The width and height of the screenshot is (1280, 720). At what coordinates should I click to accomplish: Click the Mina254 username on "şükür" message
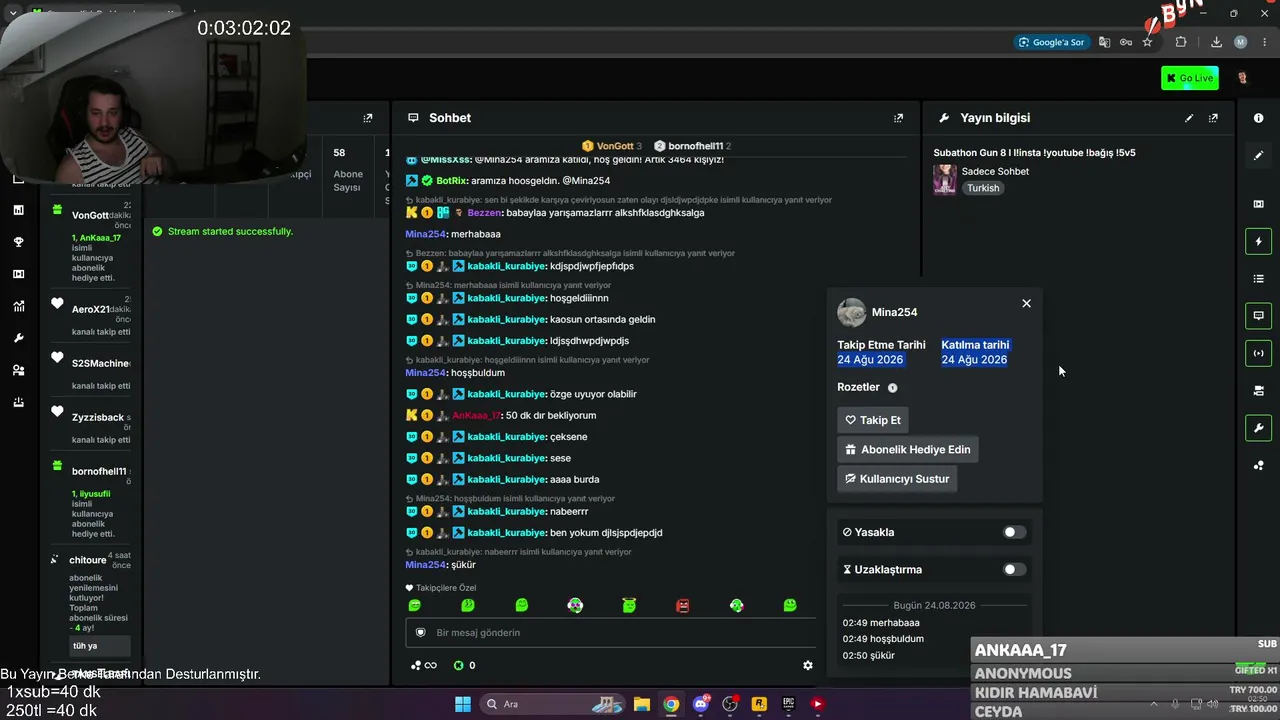[425, 565]
